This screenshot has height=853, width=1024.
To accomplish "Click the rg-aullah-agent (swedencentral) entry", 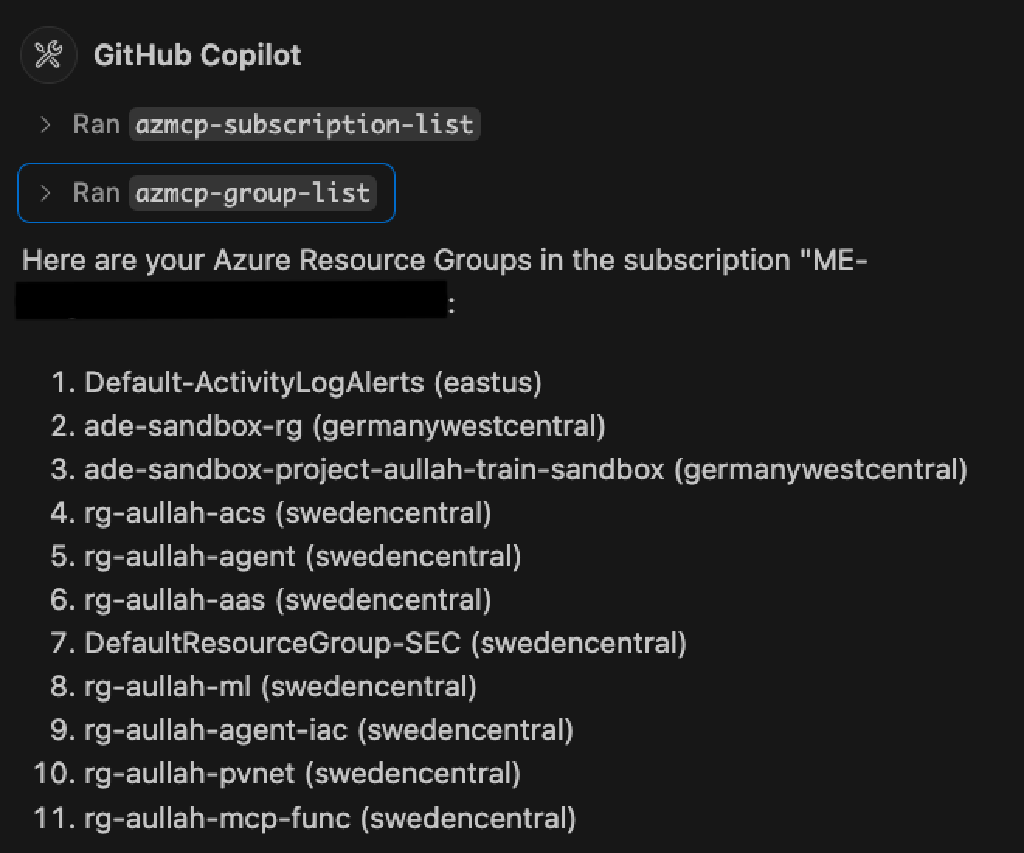I will 302,556.
